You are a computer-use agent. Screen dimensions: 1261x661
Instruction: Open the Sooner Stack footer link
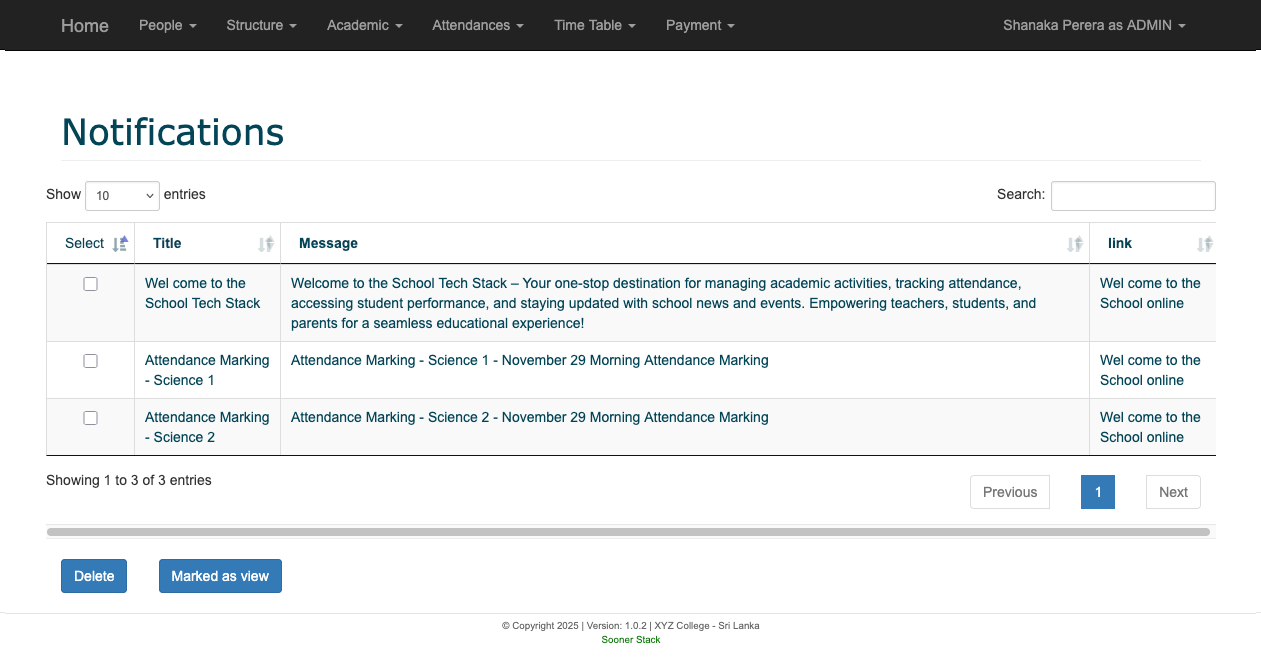tap(630, 640)
